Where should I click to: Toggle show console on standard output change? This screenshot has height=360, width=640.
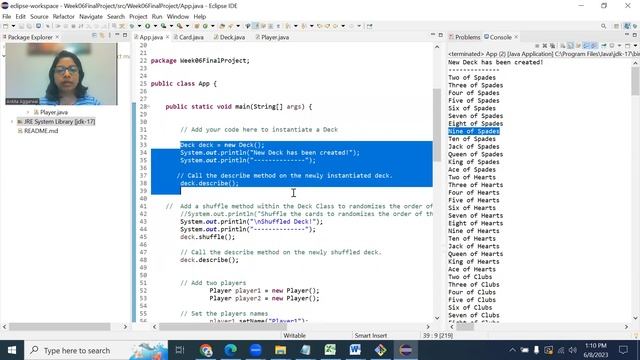tap(586, 46)
